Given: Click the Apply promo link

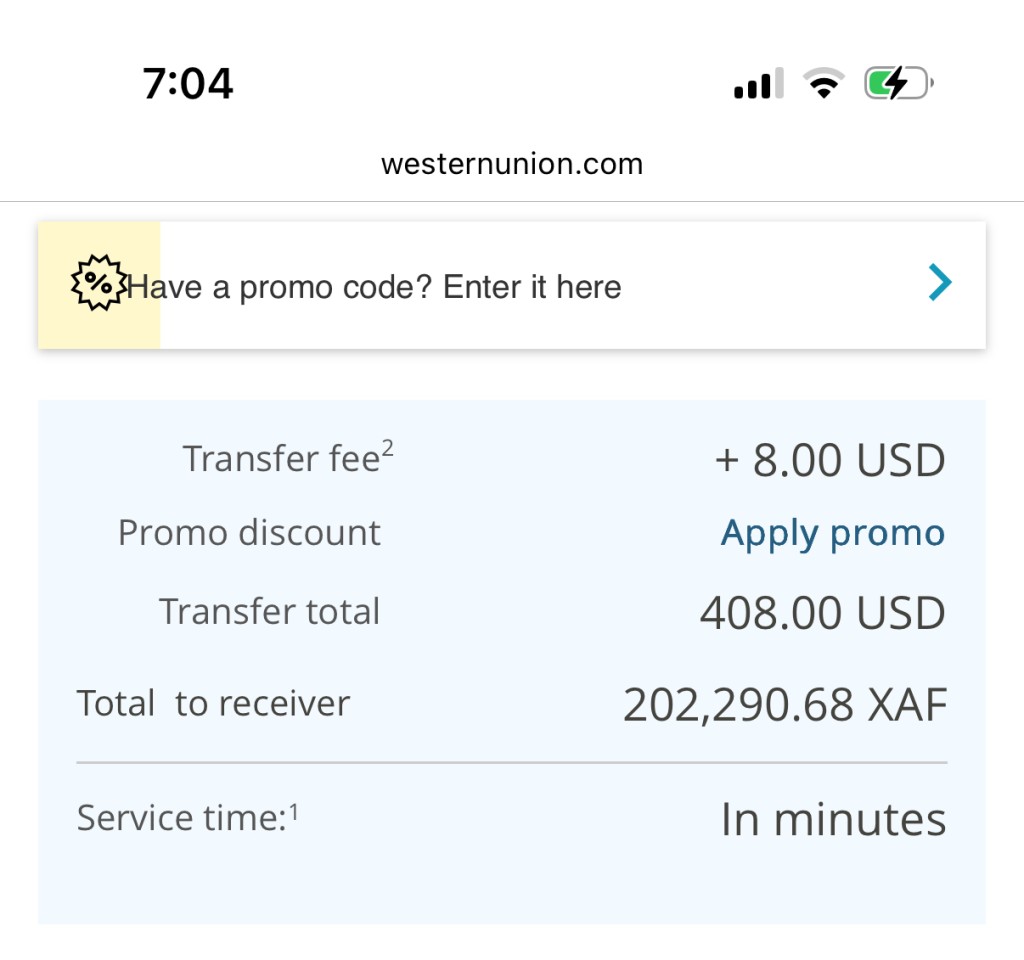Looking at the screenshot, I should (x=832, y=533).
